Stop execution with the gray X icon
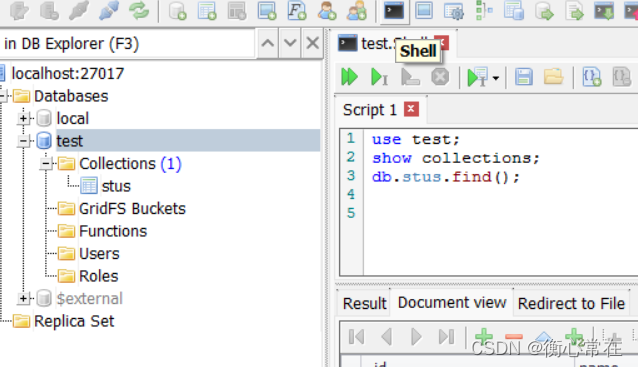This screenshot has height=367, width=638. click(440, 77)
